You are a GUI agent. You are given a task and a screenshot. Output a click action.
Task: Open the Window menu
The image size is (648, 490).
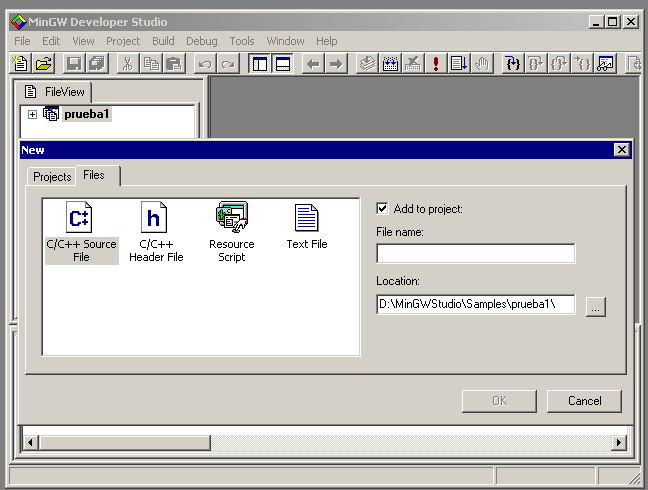pos(285,41)
